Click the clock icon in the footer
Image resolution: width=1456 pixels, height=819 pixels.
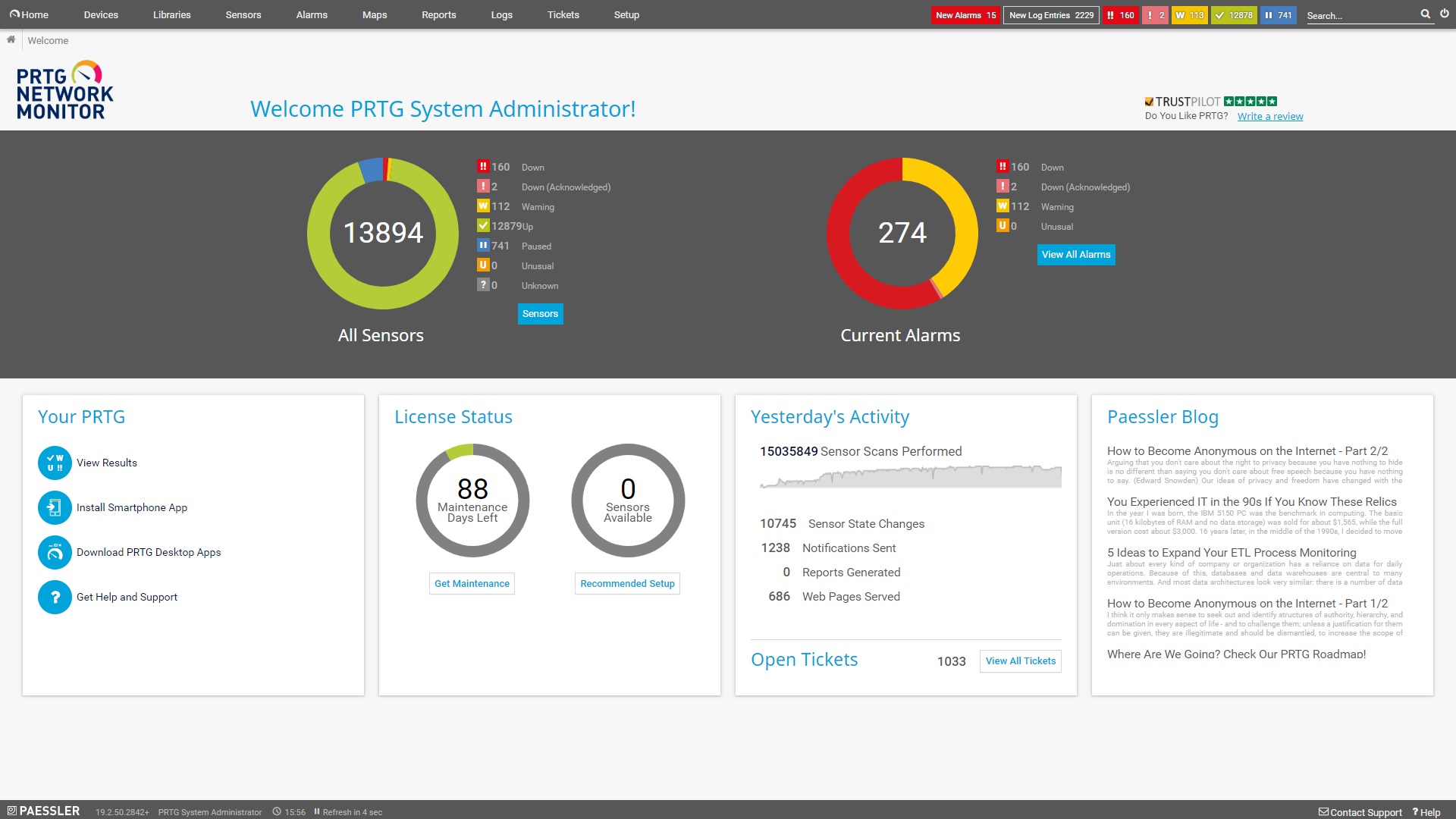277,811
